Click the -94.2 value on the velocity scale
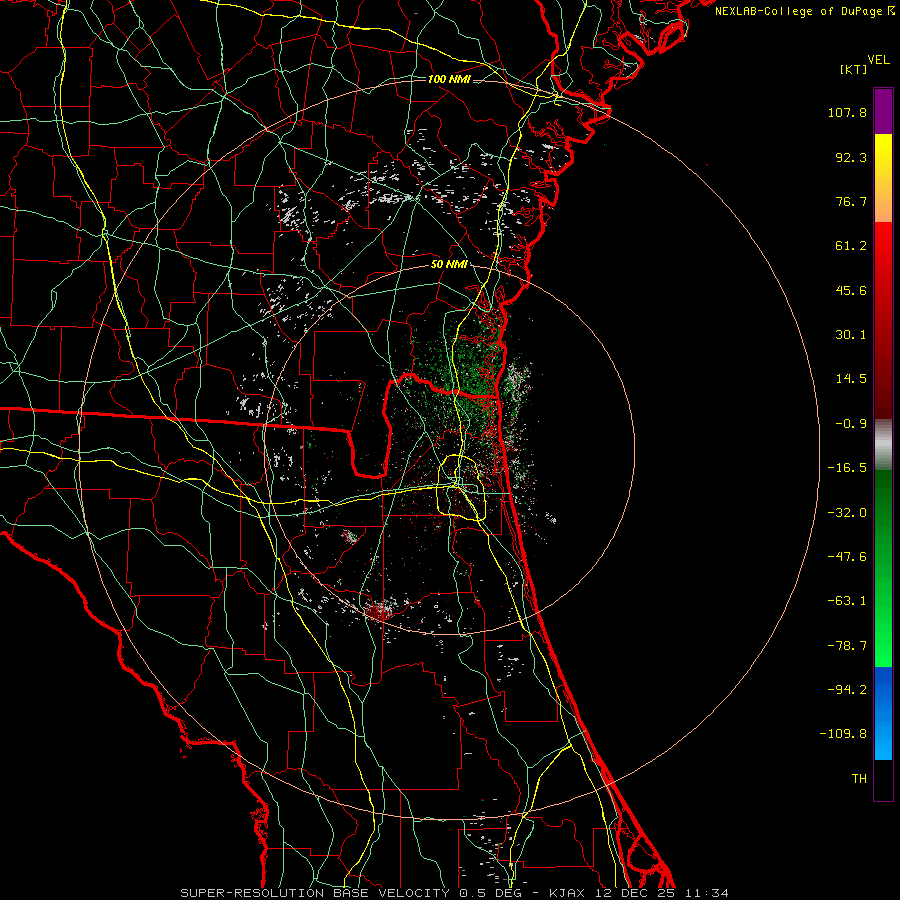The width and height of the screenshot is (900, 900). coord(847,690)
